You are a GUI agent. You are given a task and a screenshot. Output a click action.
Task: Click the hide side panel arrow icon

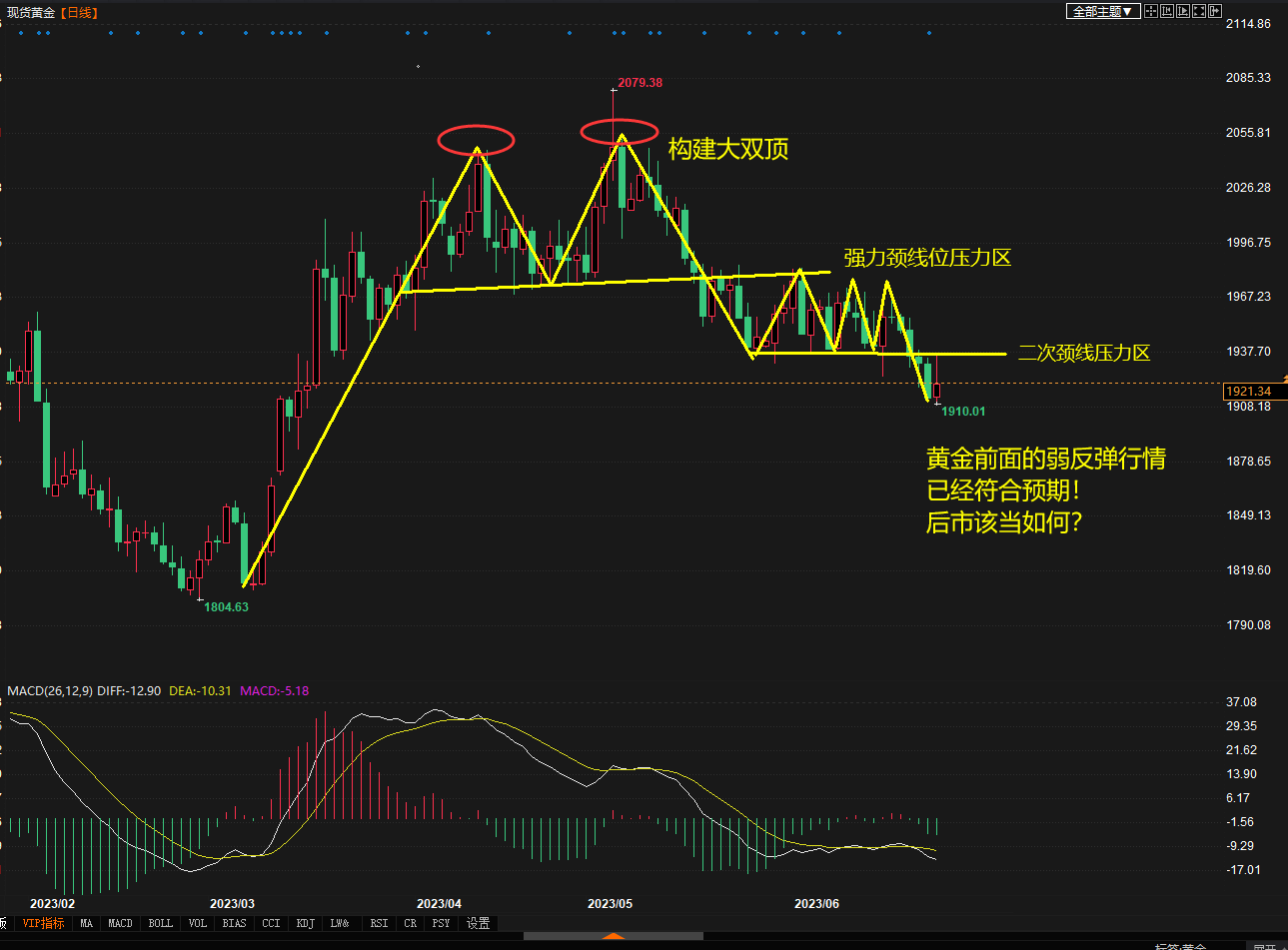pos(1215,11)
